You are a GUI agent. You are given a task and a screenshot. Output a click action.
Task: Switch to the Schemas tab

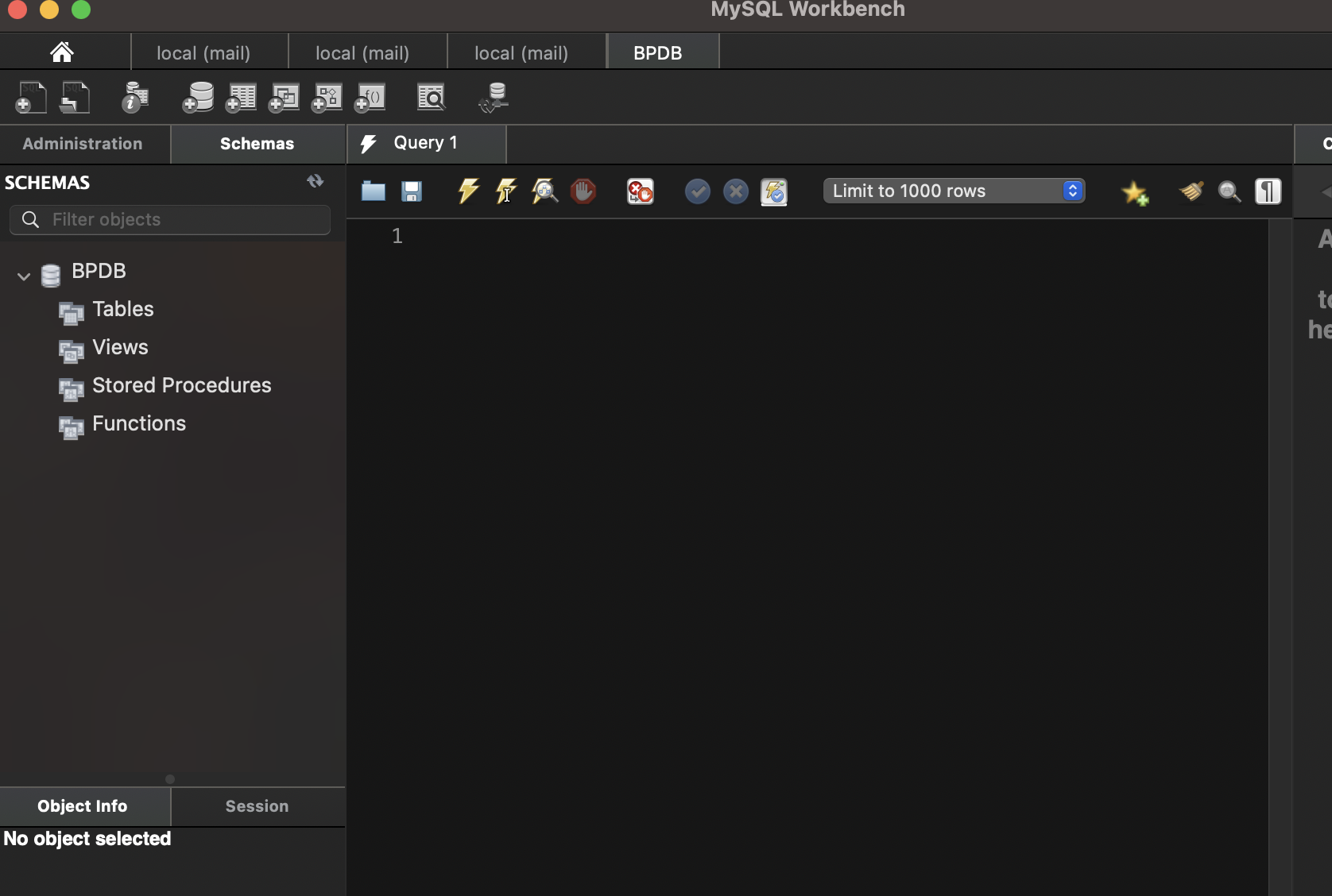pyautogui.click(x=257, y=144)
